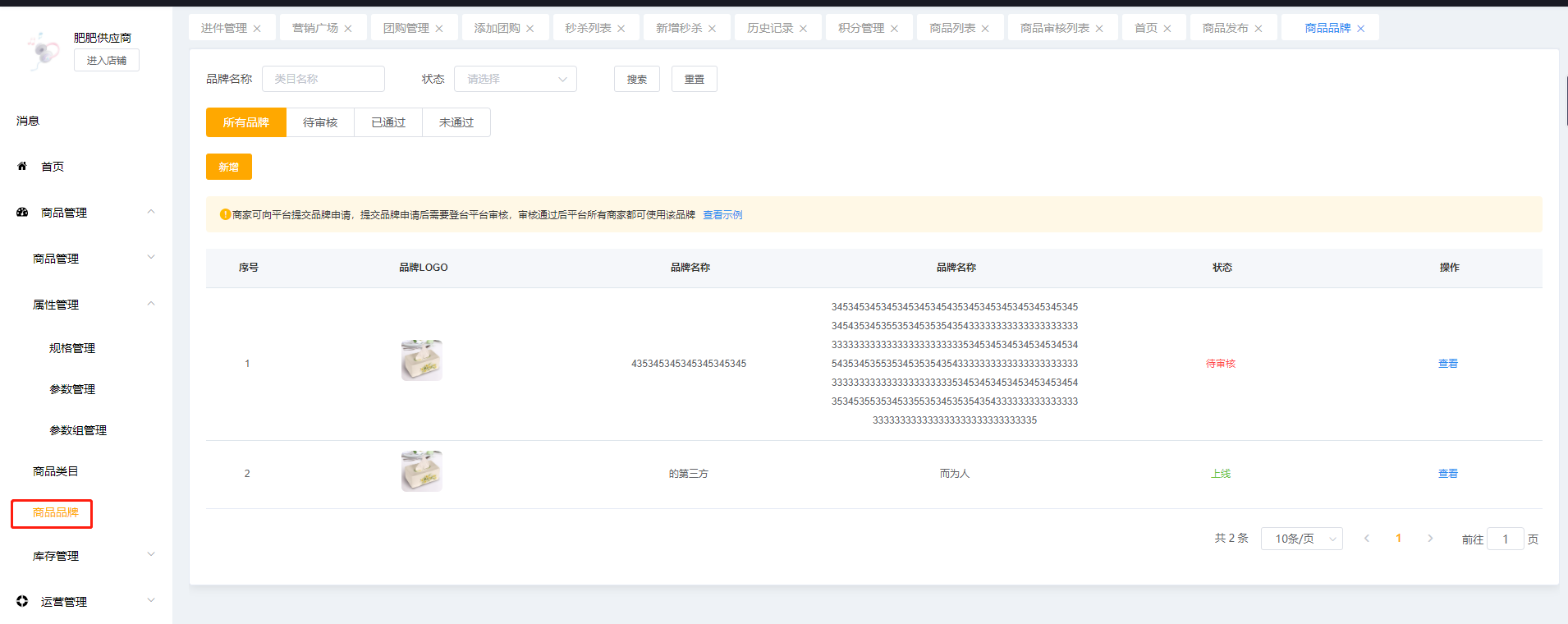This screenshot has width=1568, height=624.
Task: Close the 秒杀列表 tab
Action: [x=621, y=29]
